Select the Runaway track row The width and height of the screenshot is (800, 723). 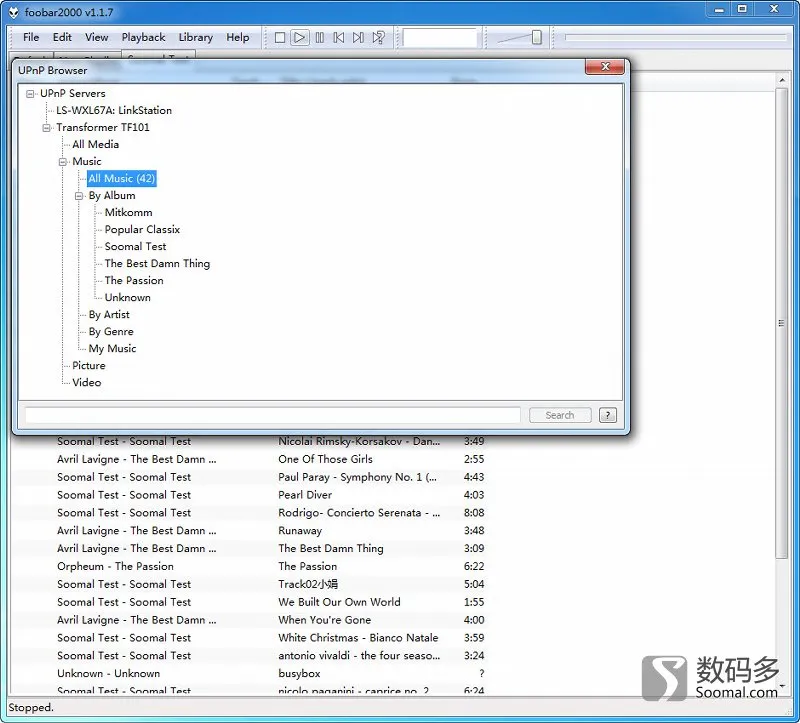tap(249, 531)
